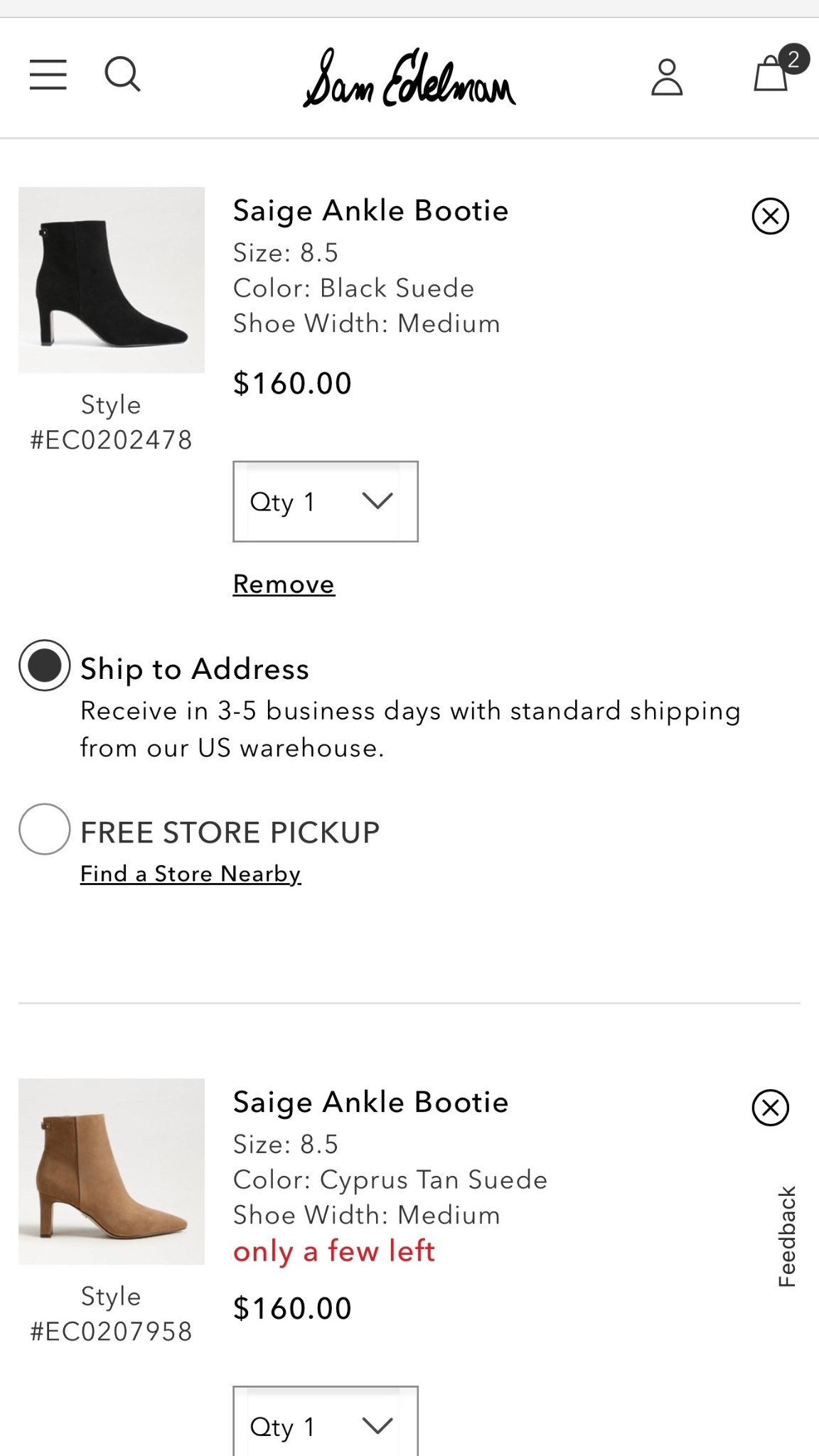The height and width of the screenshot is (1456, 819).
Task: Open the shopping bag icon
Action: tap(770, 75)
